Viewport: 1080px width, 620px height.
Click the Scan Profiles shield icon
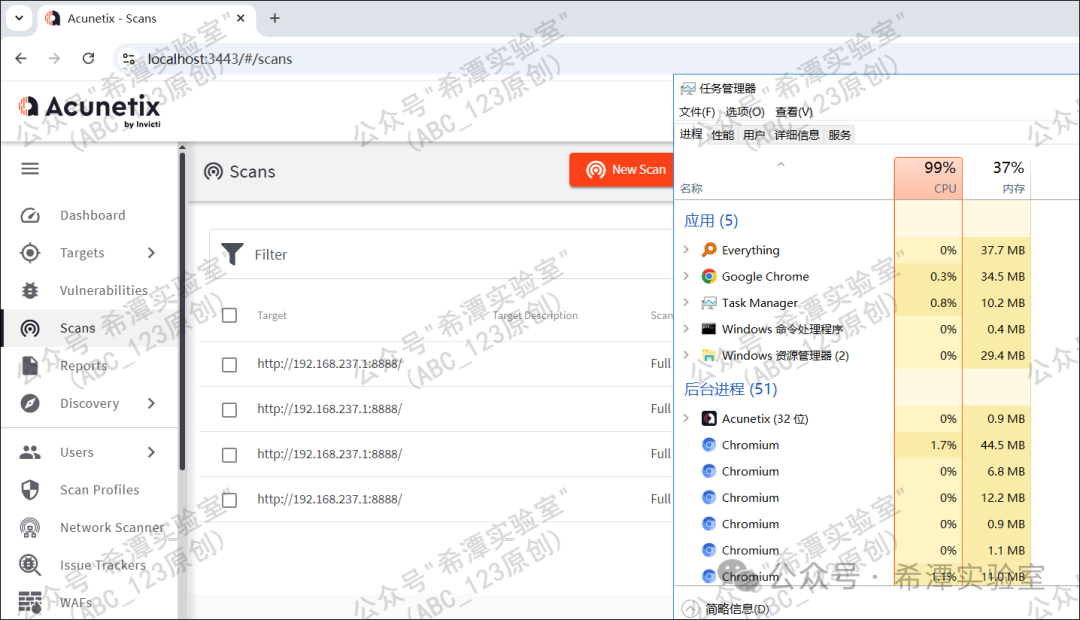[30, 490]
